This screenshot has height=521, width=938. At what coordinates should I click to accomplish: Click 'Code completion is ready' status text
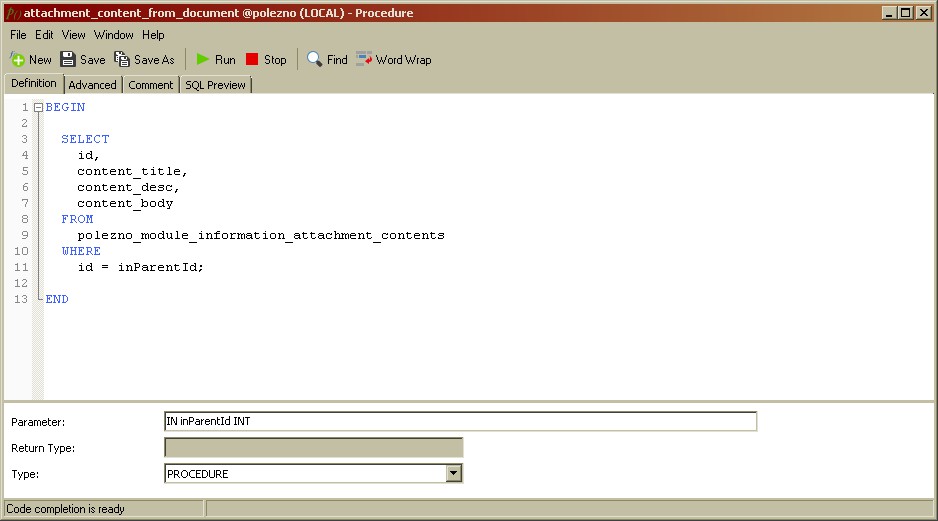[x=65, y=509]
